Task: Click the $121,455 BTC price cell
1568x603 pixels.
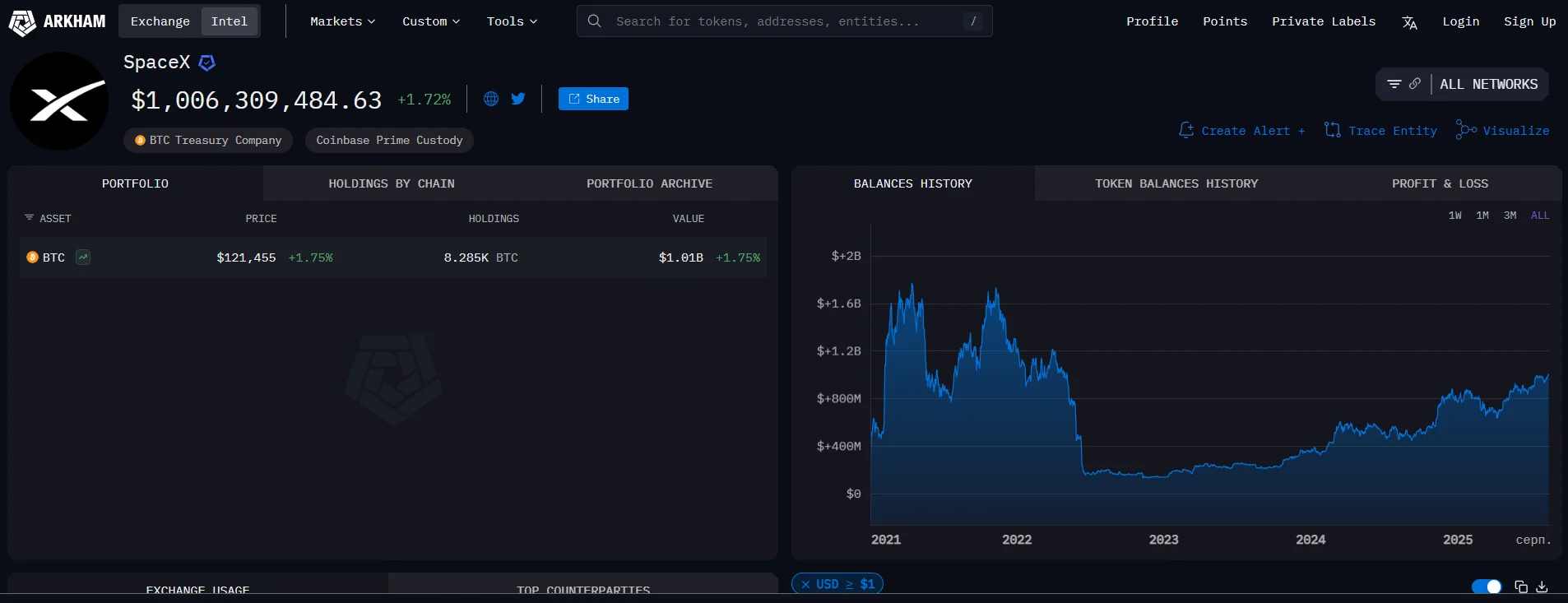Action: 246,257
